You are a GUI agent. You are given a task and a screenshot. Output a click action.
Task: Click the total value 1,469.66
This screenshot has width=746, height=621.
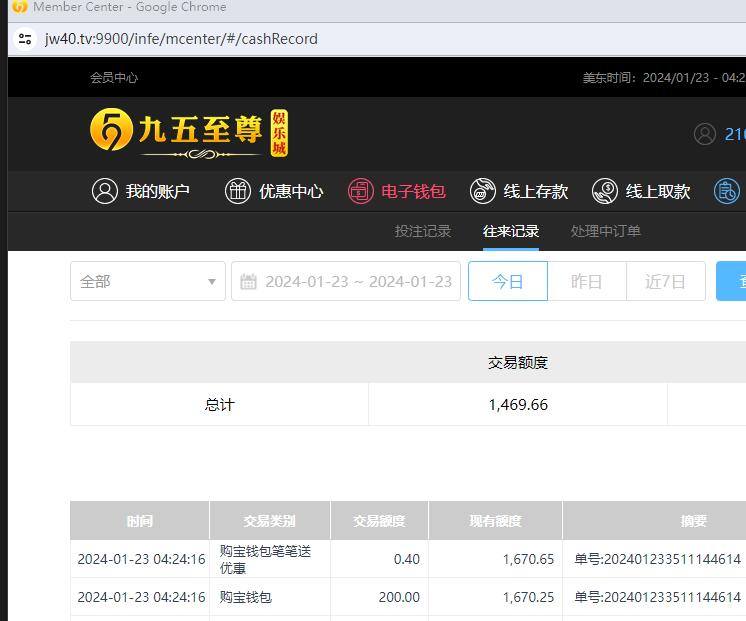518,404
